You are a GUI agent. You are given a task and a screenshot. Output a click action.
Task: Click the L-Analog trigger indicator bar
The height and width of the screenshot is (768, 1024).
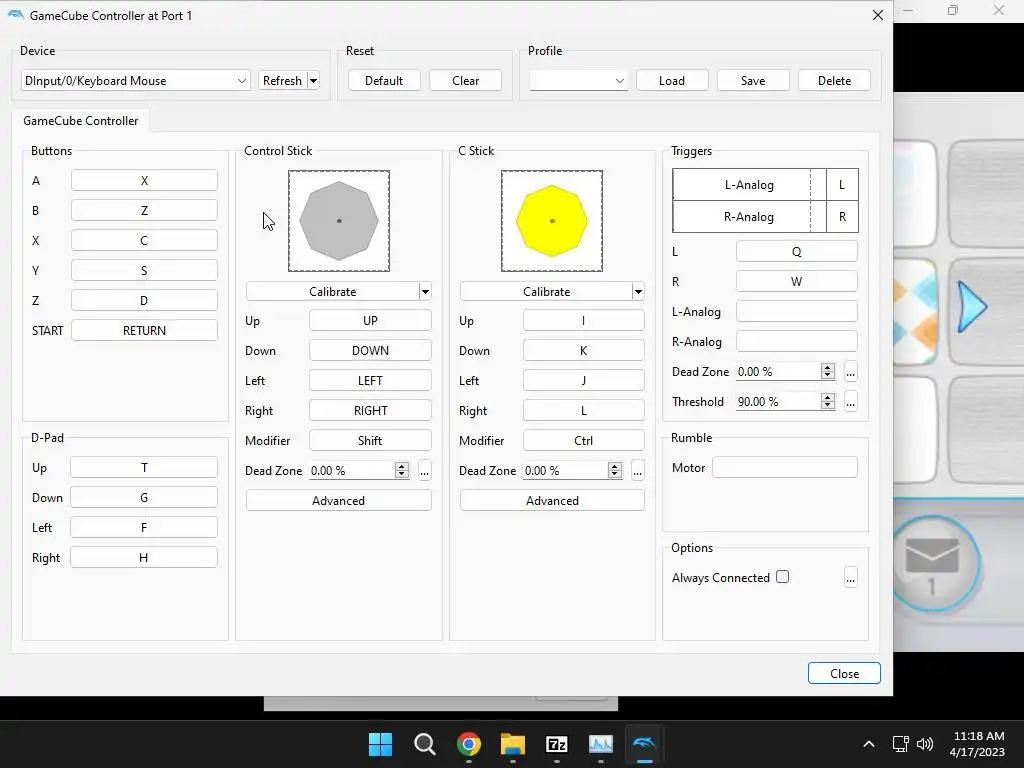pyautogui.click(x=749, y=185)
